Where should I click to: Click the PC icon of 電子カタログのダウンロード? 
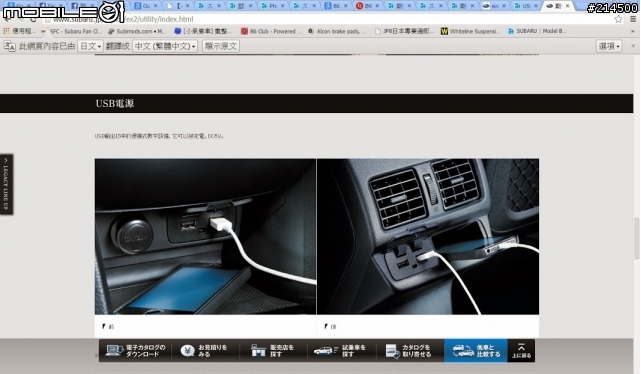coord(114,350)
